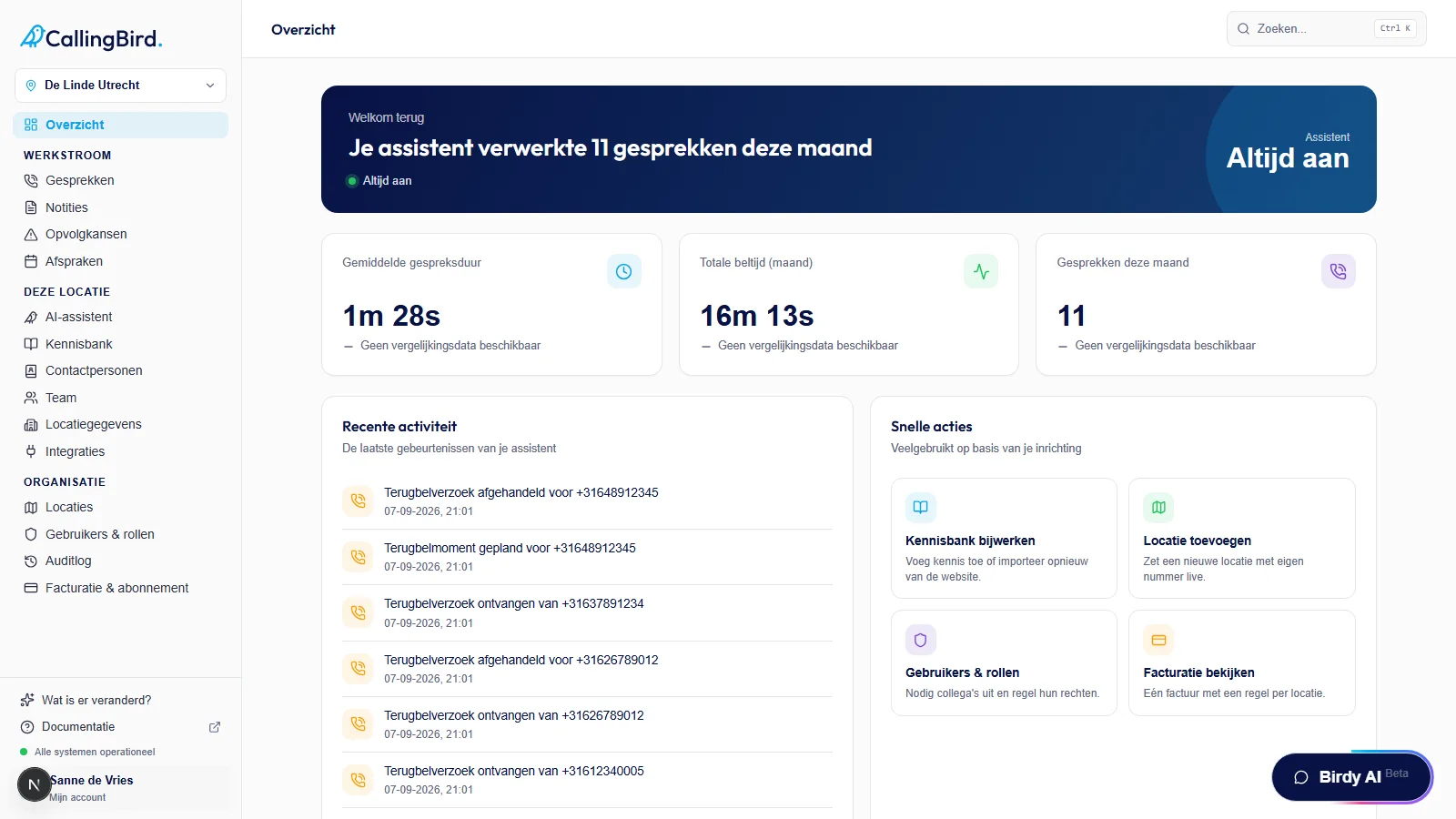Click Alle systemen operationeel status
The image size is (1456, 819).
pyautogui.click(x=87, y=752)
